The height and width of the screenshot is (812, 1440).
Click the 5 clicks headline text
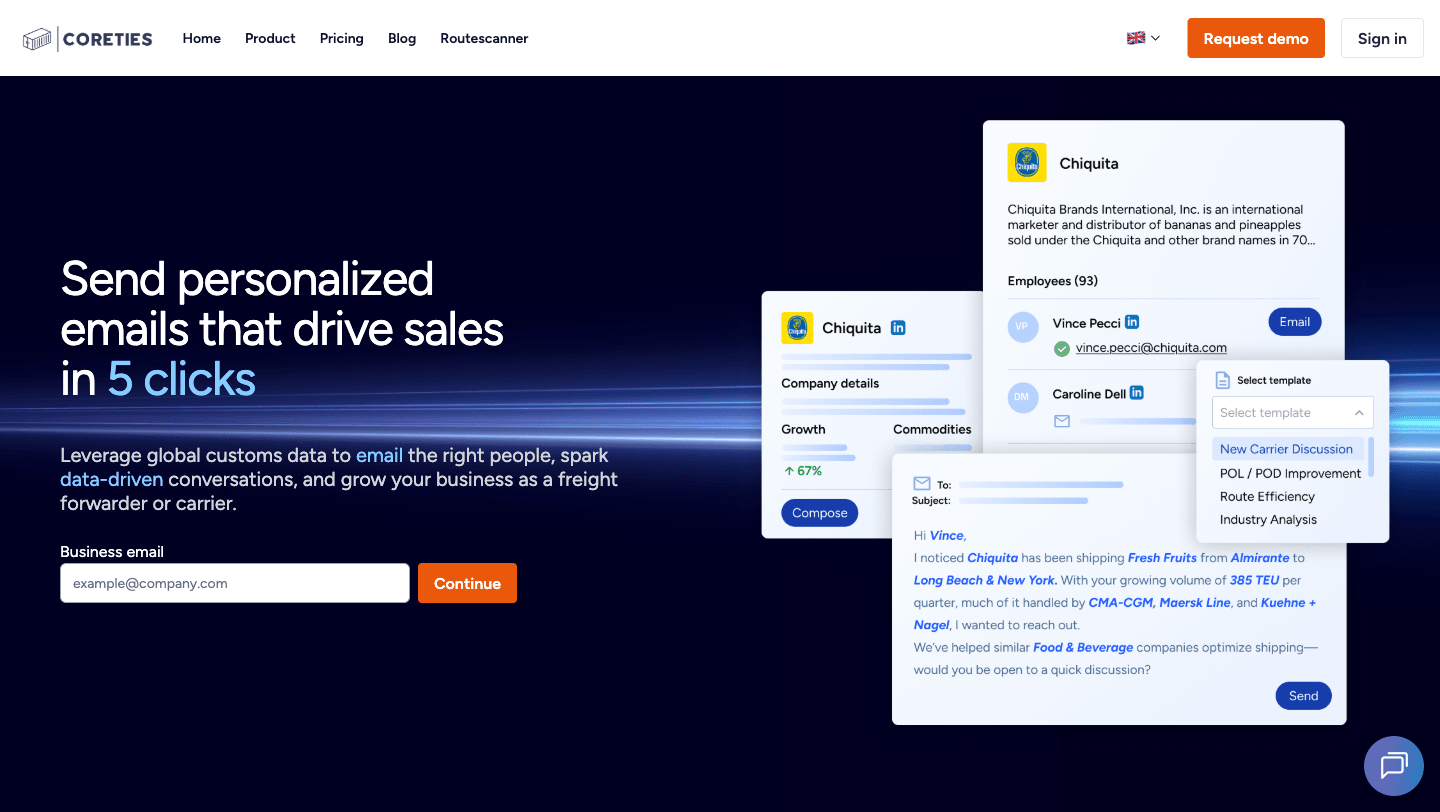(x=182, y=380)
